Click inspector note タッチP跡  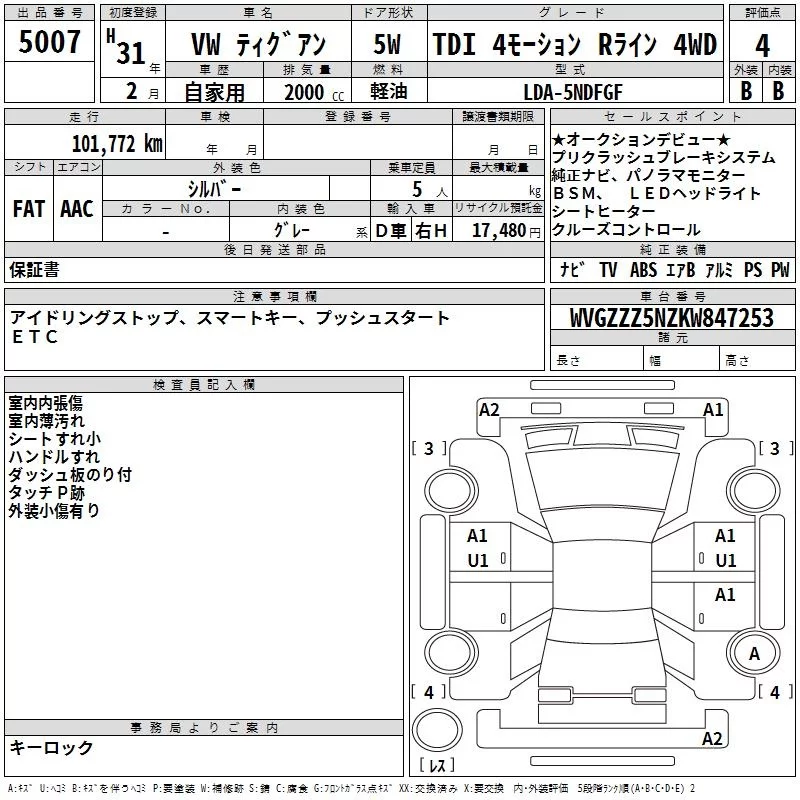tap(46, 492)
